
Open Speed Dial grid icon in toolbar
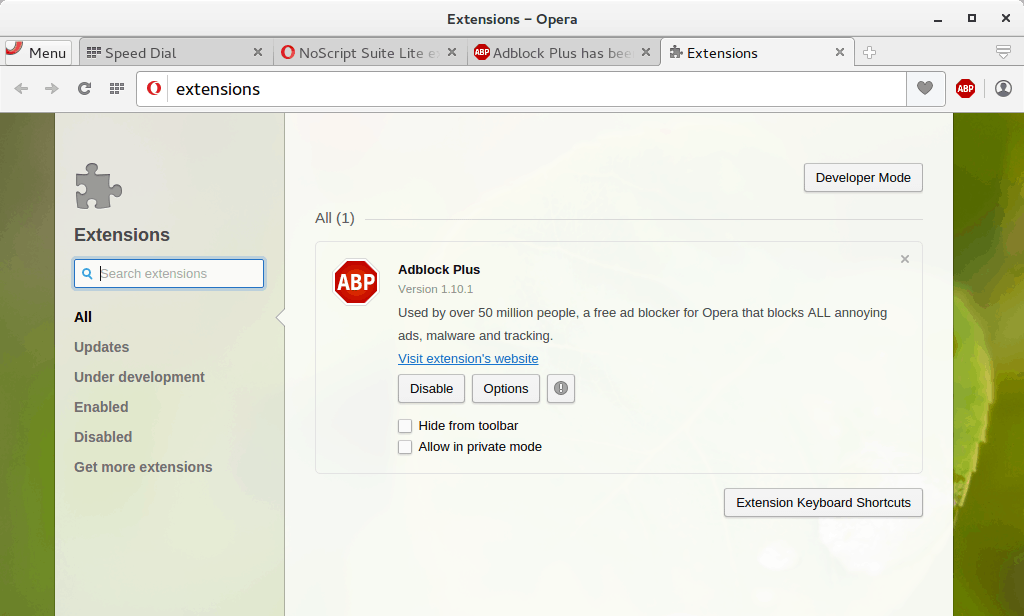tap(117, 88)
